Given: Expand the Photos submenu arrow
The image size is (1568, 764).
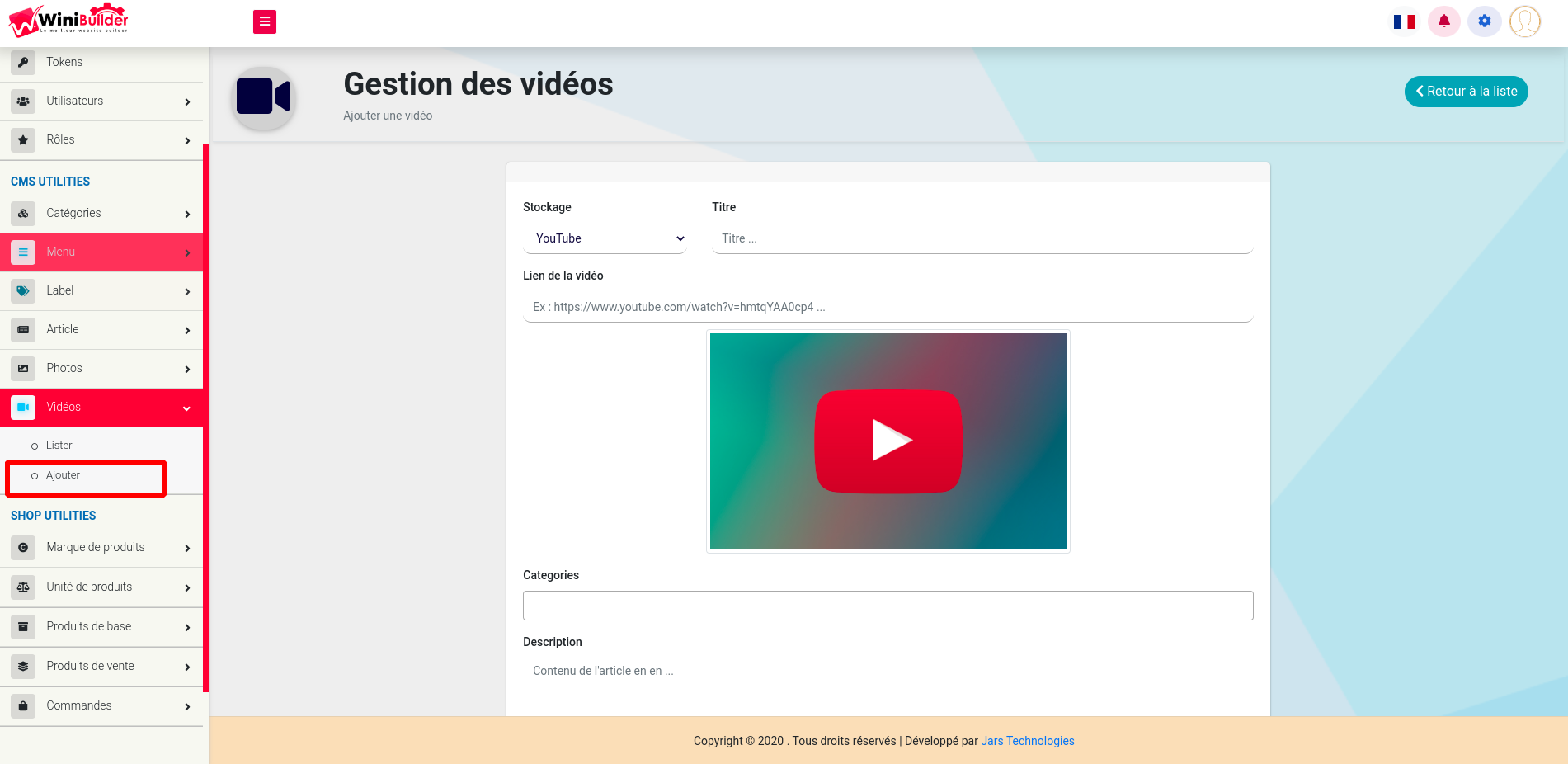Looking at the screenshot, I should click(187, 370).
